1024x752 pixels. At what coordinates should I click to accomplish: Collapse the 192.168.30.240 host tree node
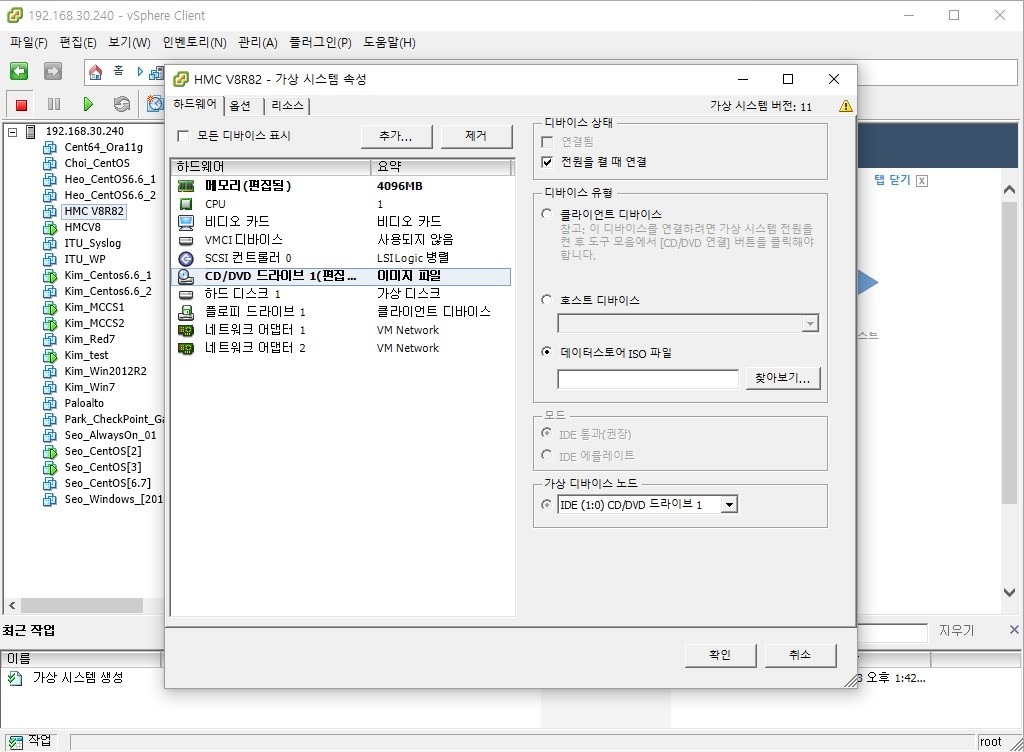click(13, 131)
